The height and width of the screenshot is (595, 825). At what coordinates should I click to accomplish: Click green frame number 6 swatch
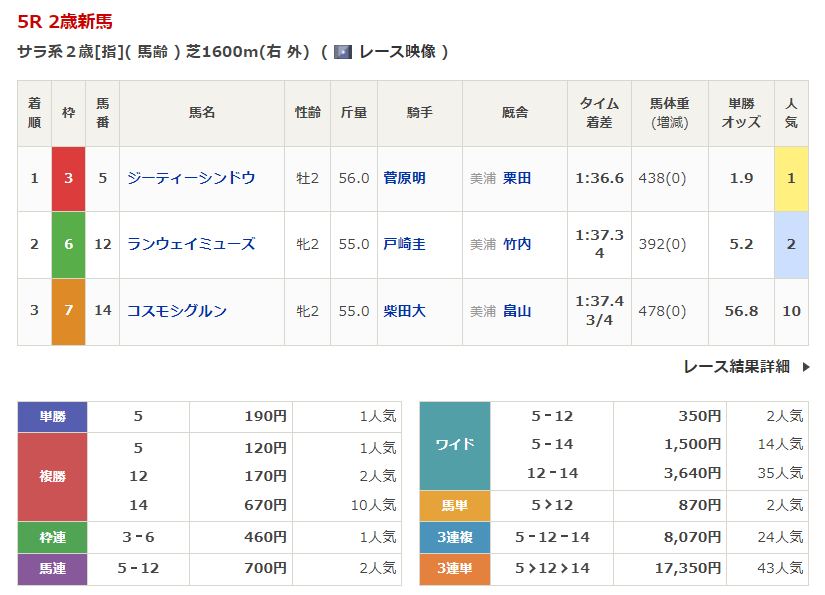[x=68, y=244]
